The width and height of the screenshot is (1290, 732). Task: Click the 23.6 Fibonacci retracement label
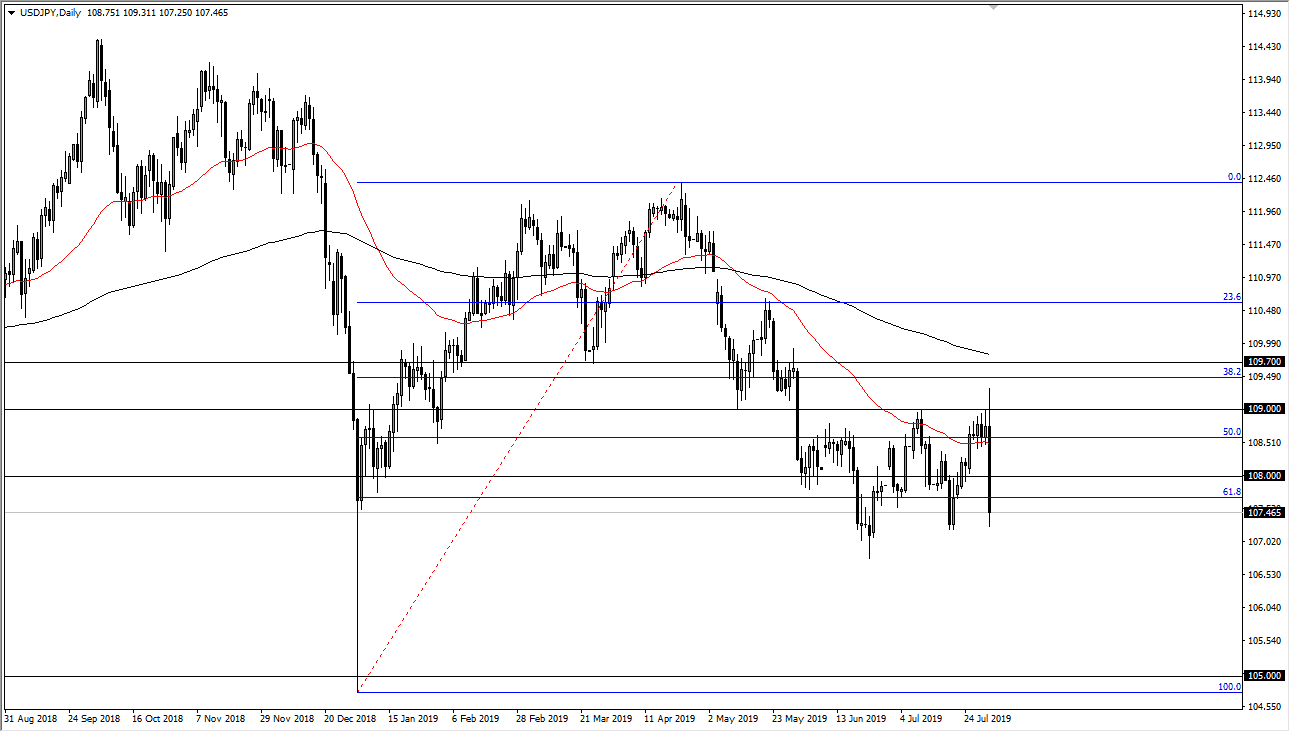pyautogui.click(x=1232, y=295)
